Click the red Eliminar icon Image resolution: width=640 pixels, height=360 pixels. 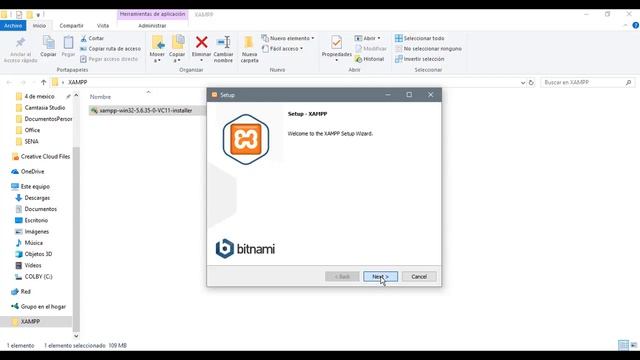pos(201,42)
